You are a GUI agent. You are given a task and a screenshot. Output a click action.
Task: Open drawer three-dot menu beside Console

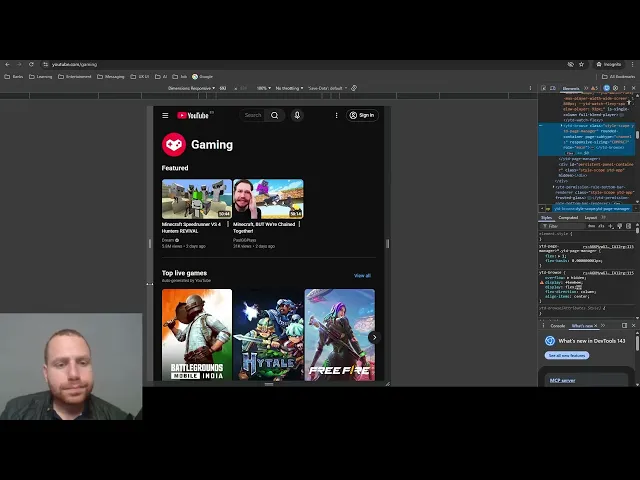(543, 326)
